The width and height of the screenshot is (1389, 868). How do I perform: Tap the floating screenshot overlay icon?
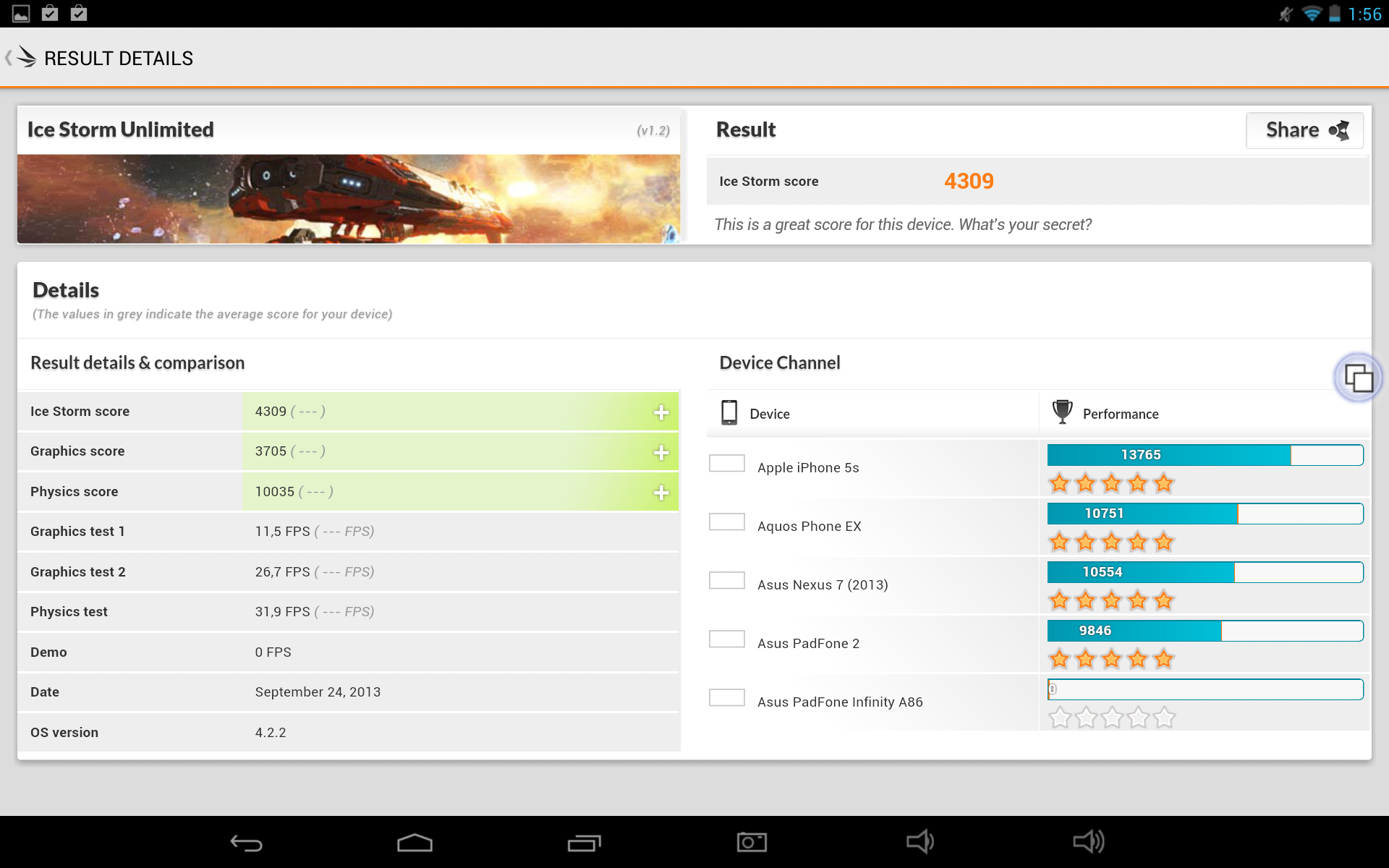coord(1358,378)
